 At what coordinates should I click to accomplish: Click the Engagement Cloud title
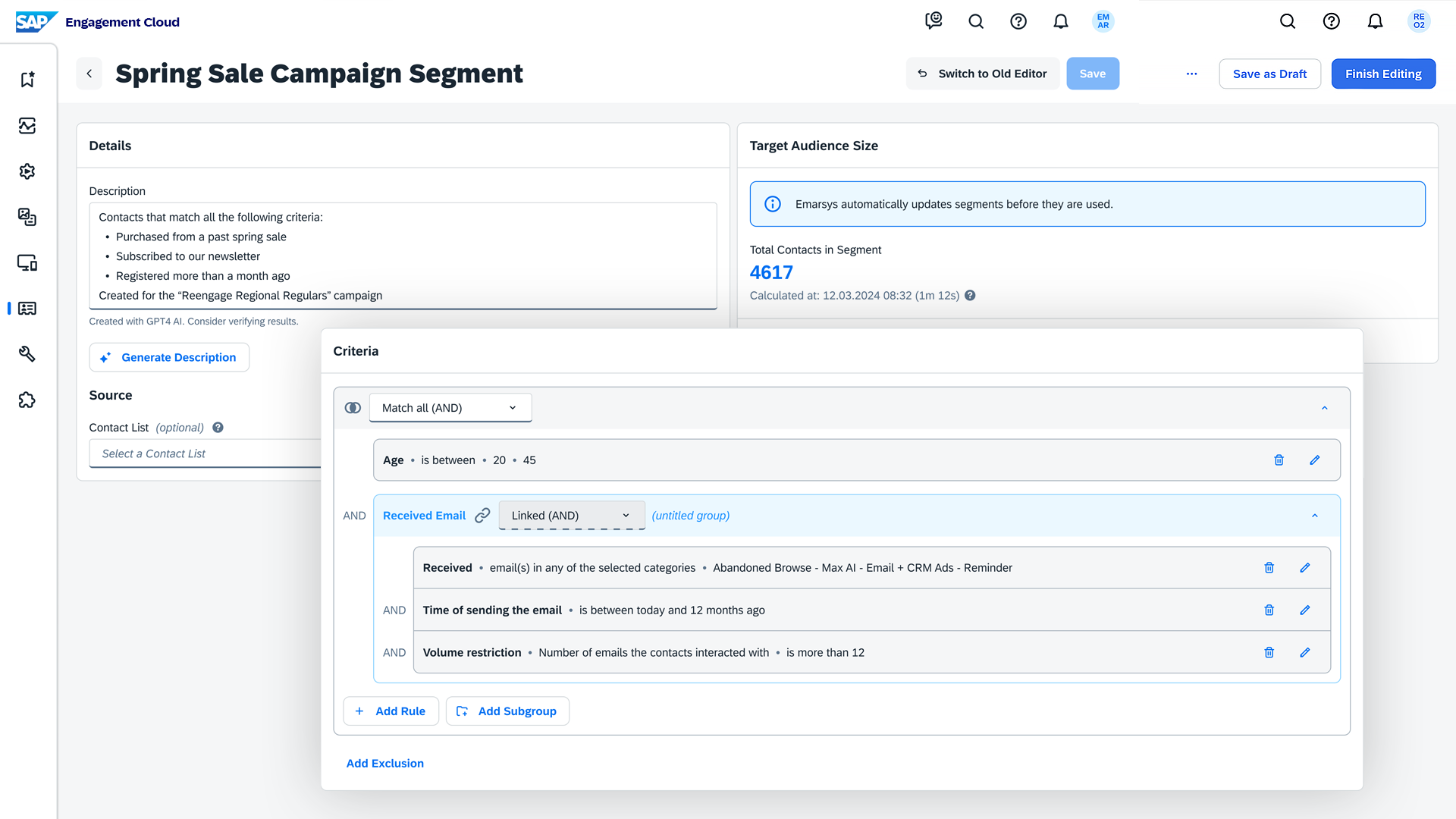tap(122, 22)
